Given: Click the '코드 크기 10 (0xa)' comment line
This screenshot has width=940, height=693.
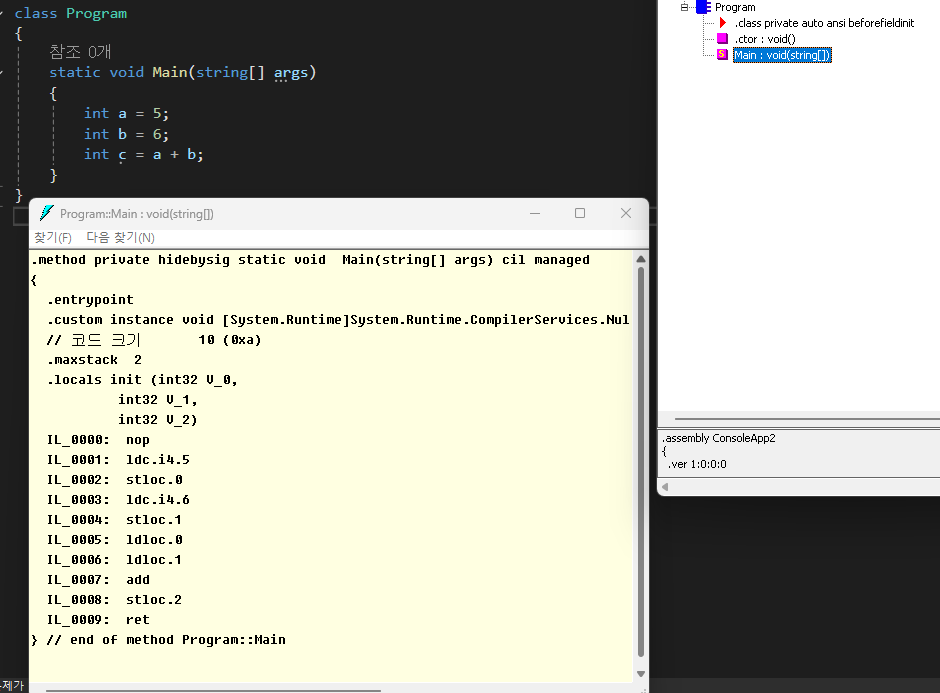Looking at the screenshot, I should click(x=154, y=340).
